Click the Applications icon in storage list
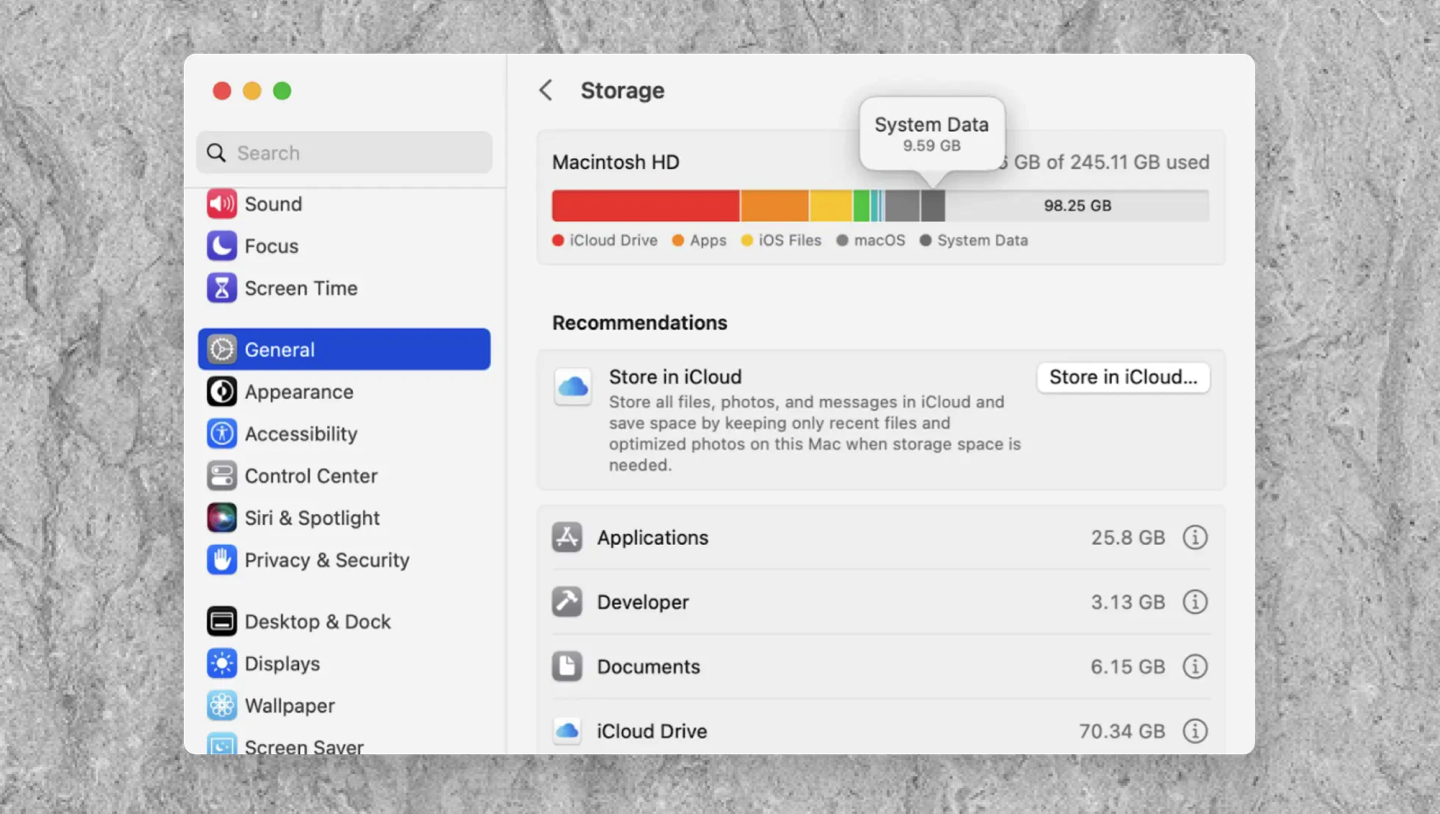The image size is (1440, 814). [567, 537]
